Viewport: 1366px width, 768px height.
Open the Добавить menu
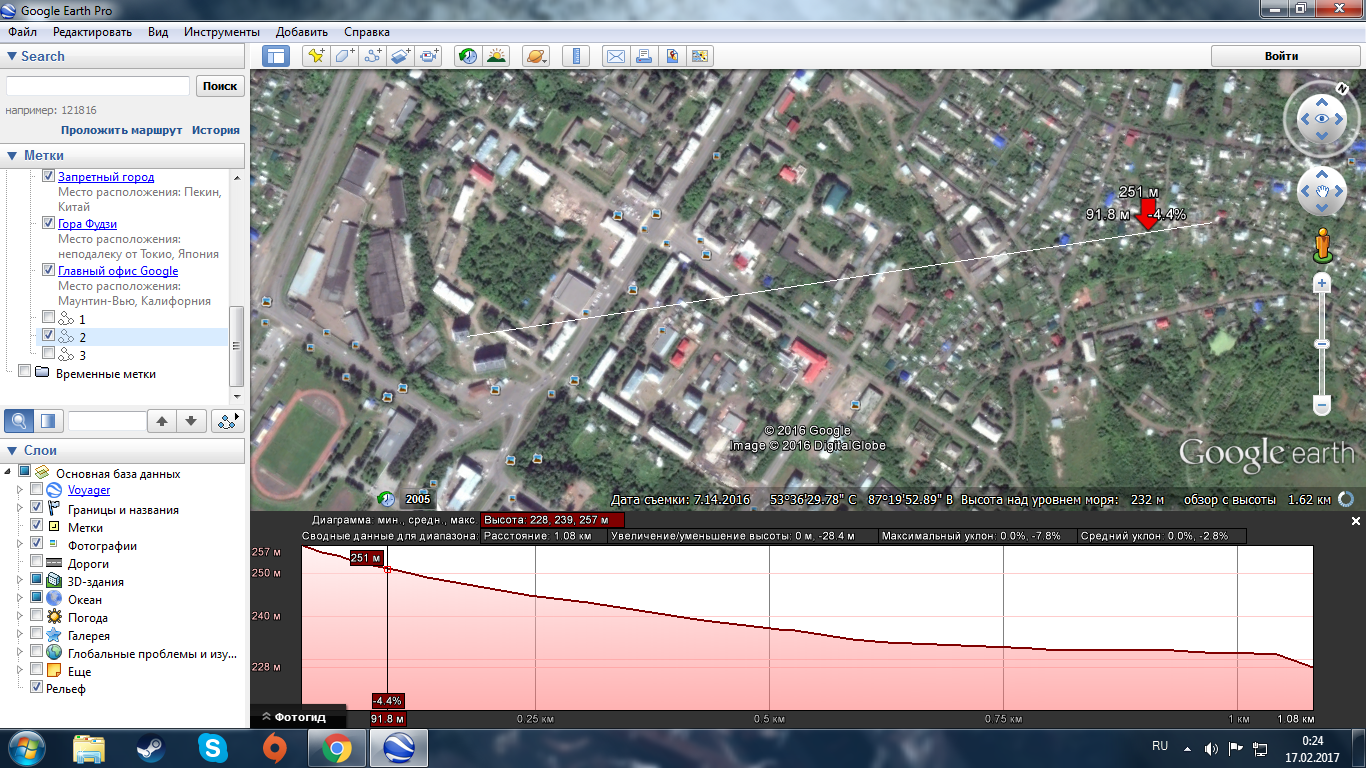301,32
